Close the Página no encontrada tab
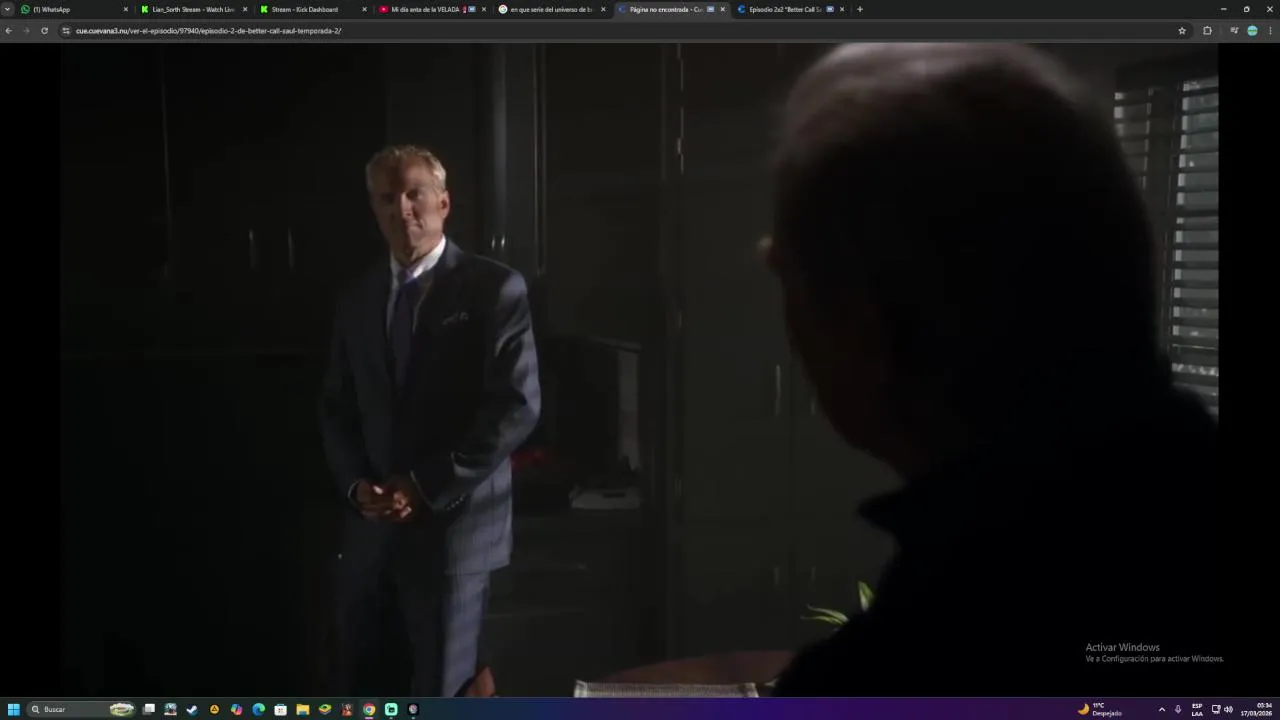Screen dimensions: 1280x720 coord(723,9)
